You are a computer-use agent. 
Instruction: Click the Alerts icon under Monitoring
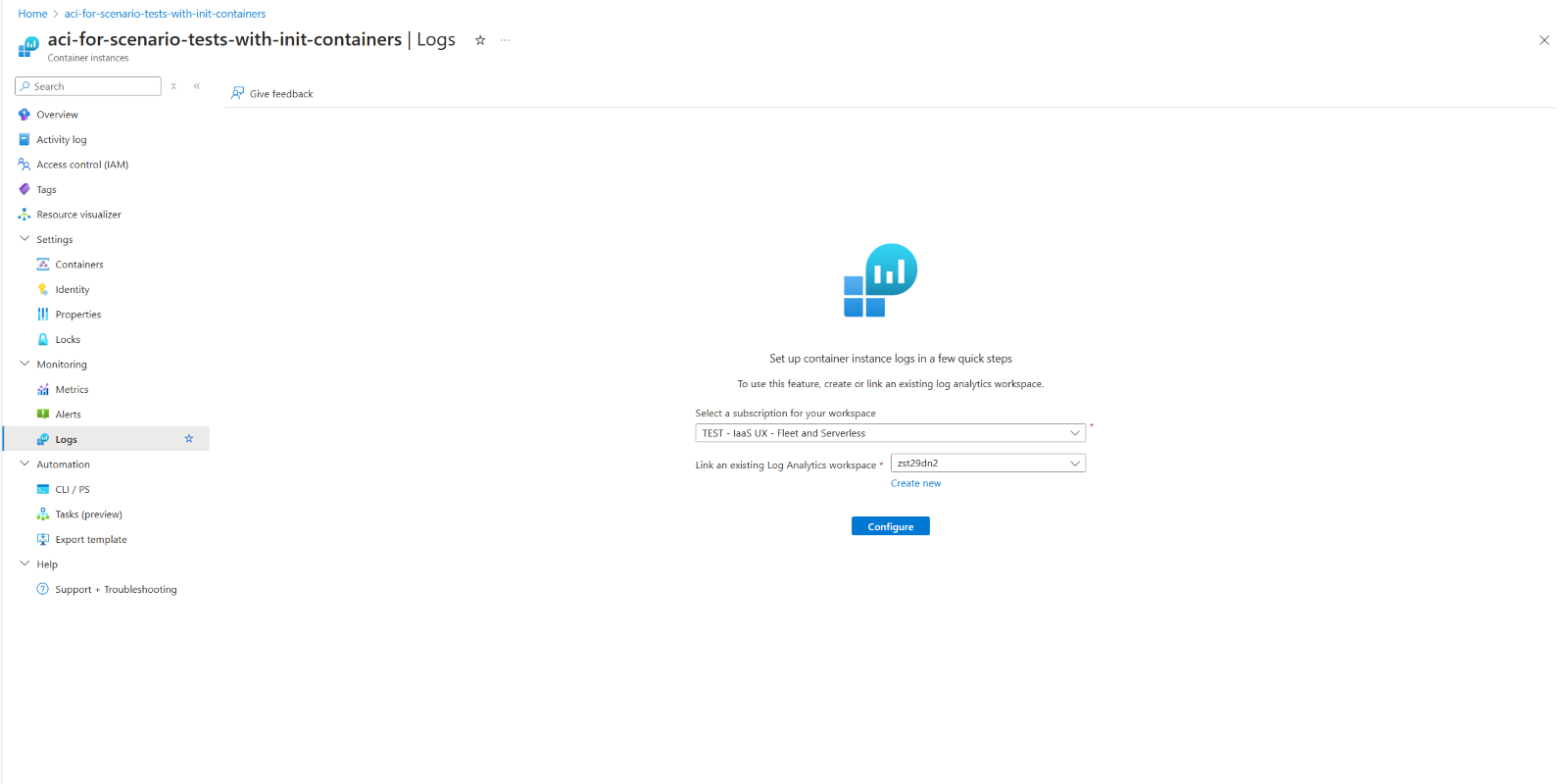click(x=43, y=415)
